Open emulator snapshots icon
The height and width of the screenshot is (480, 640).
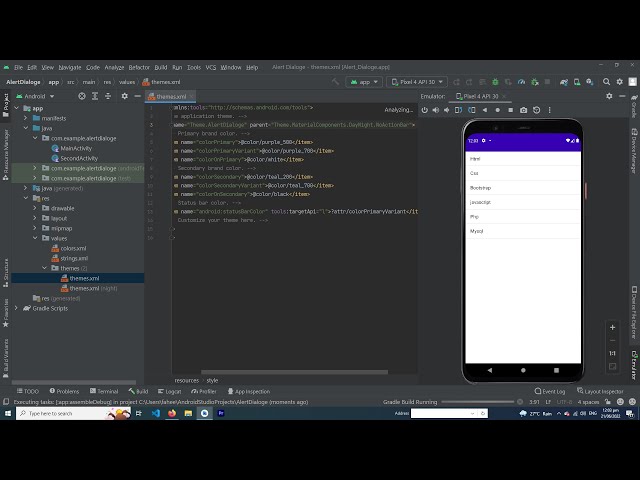tap(536, 110)
